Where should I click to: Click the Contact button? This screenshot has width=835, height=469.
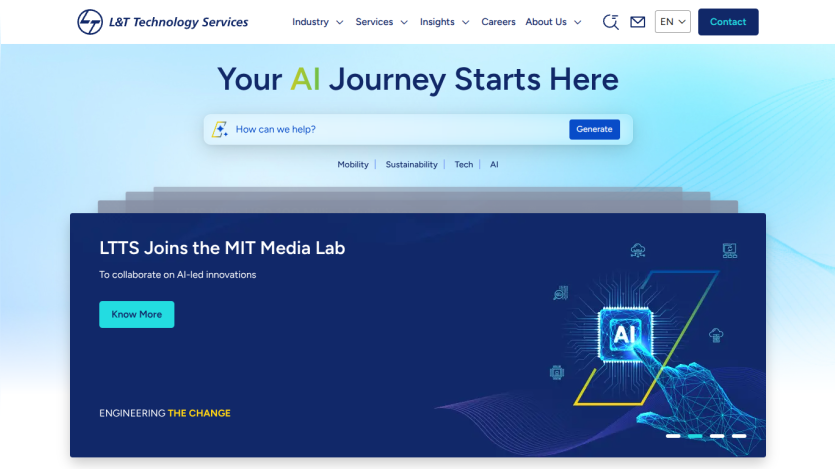pyautogui.click(x=728, y=22)
